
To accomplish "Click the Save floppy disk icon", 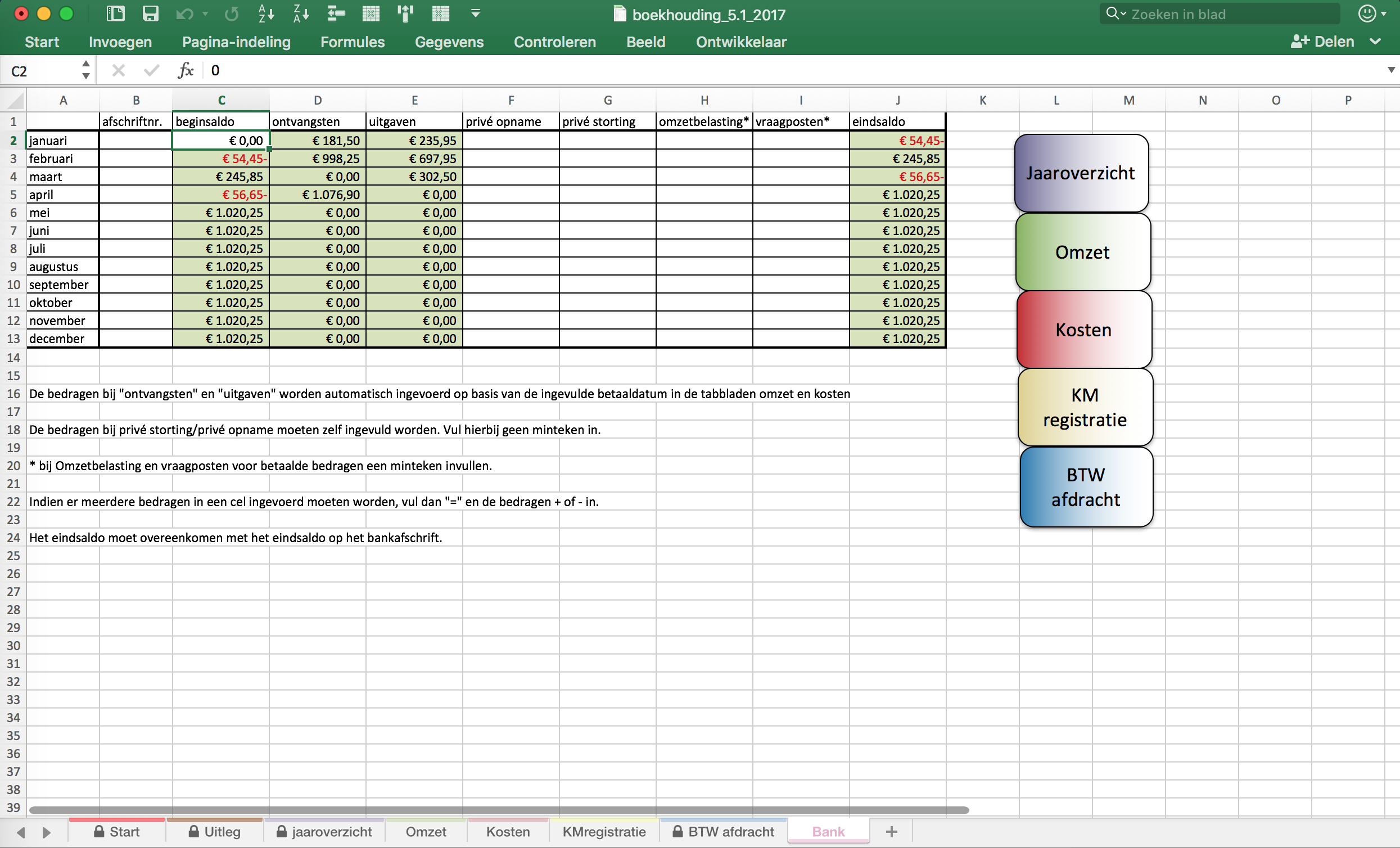I will pyautogui.click(x=150, y=13).
